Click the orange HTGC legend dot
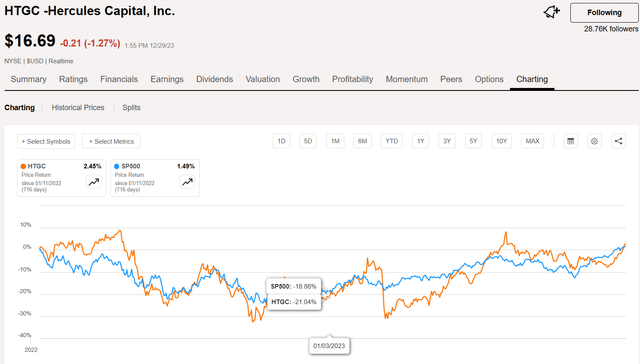The height and width of the screenshot is (364, 640). point(23,166)
